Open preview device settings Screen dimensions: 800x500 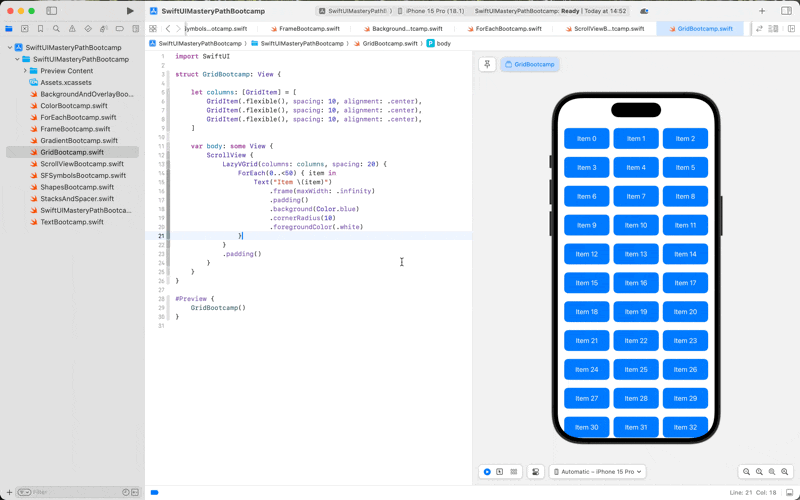(535, 472)
